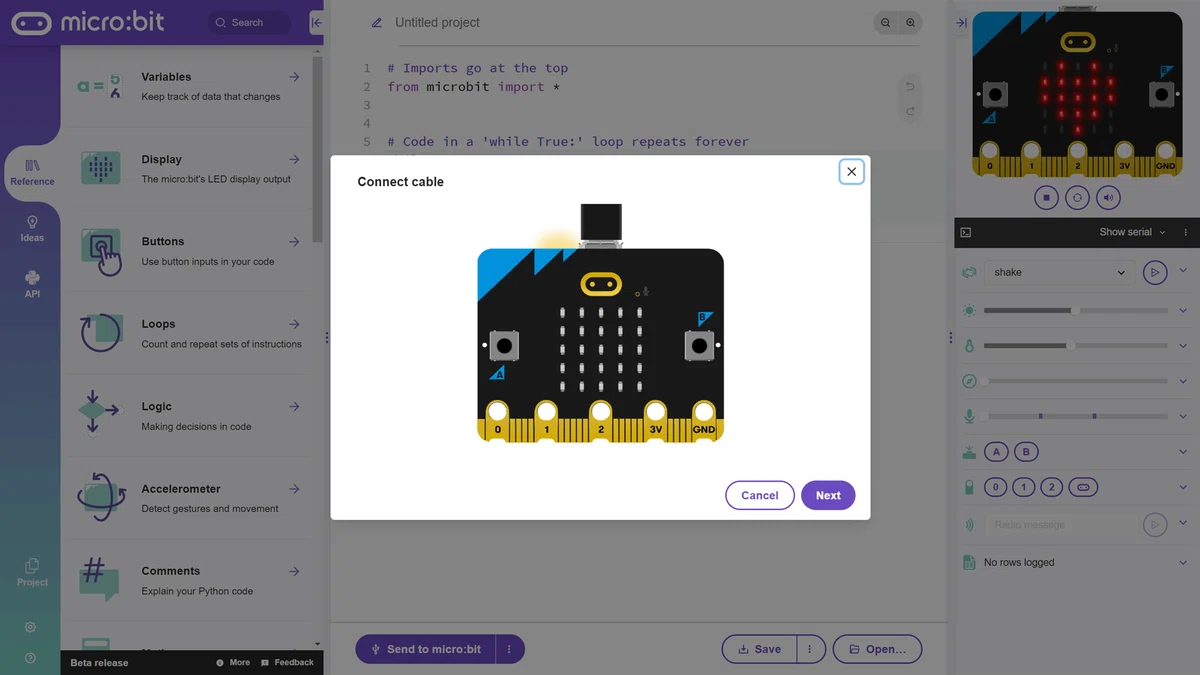Open the Accelerometer reference topic
Image resolution: width=1200 pixels, height=675 pixels.
(187, 498)
